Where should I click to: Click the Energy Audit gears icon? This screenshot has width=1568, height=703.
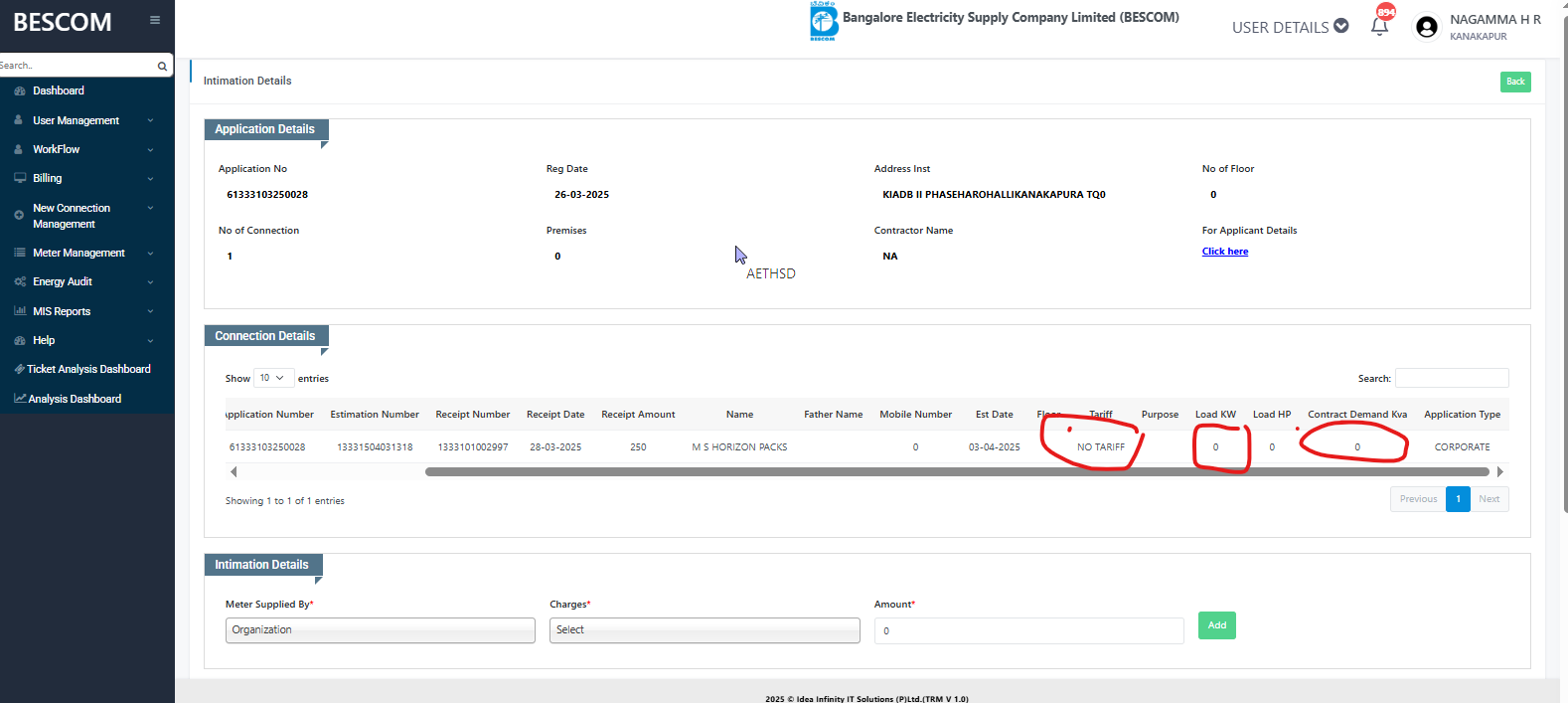[20, 281]
